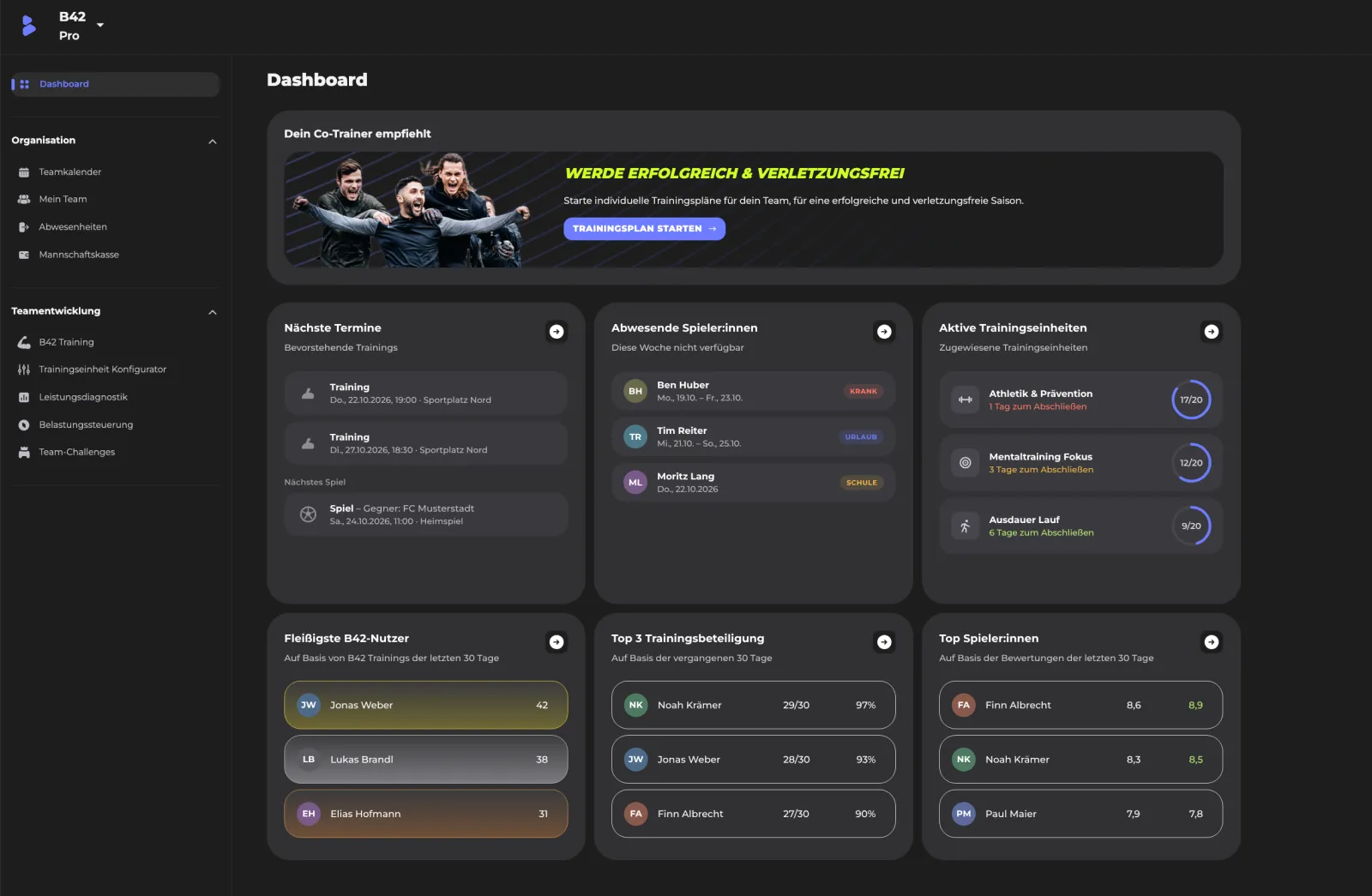This screenshot has height=896, width=1372.
Task: Open Ausdauer Lauf training unit
Action: [x=1081, y=526]
